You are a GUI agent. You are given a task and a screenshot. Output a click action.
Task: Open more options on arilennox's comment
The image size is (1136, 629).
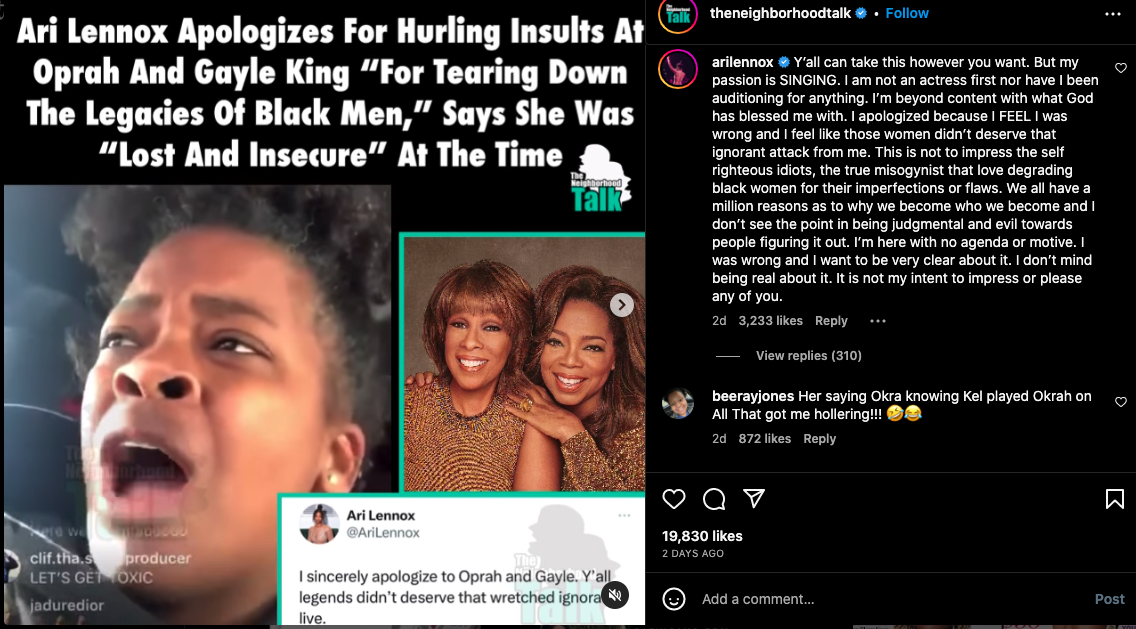click(877, 320)
